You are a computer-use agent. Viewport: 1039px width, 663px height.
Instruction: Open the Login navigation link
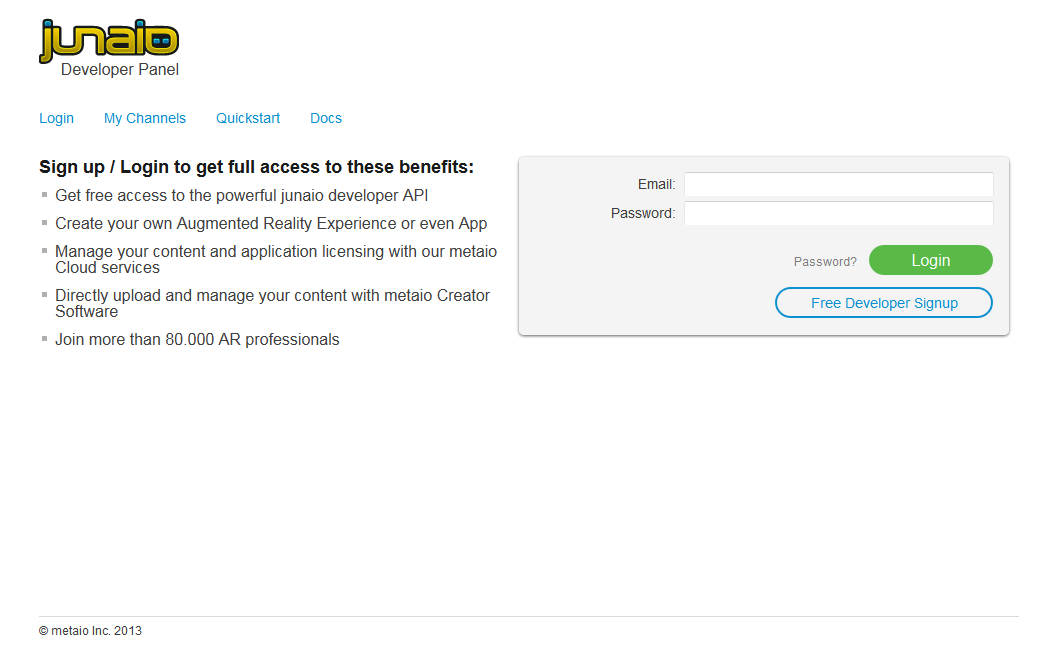pos(56,118)
